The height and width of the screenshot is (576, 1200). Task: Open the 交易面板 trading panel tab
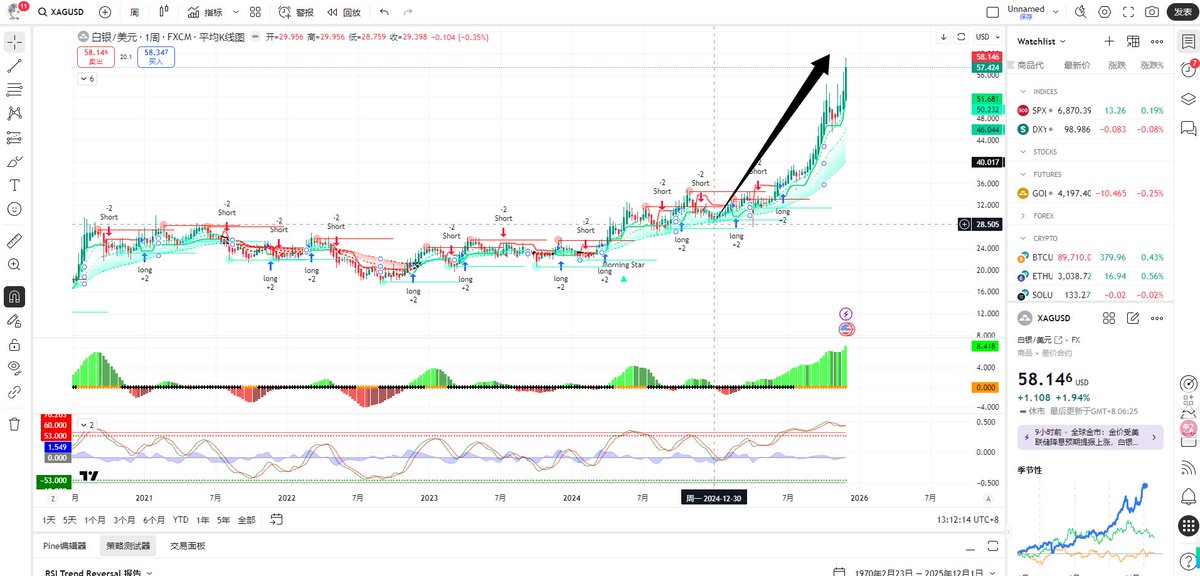click(188, 546)
